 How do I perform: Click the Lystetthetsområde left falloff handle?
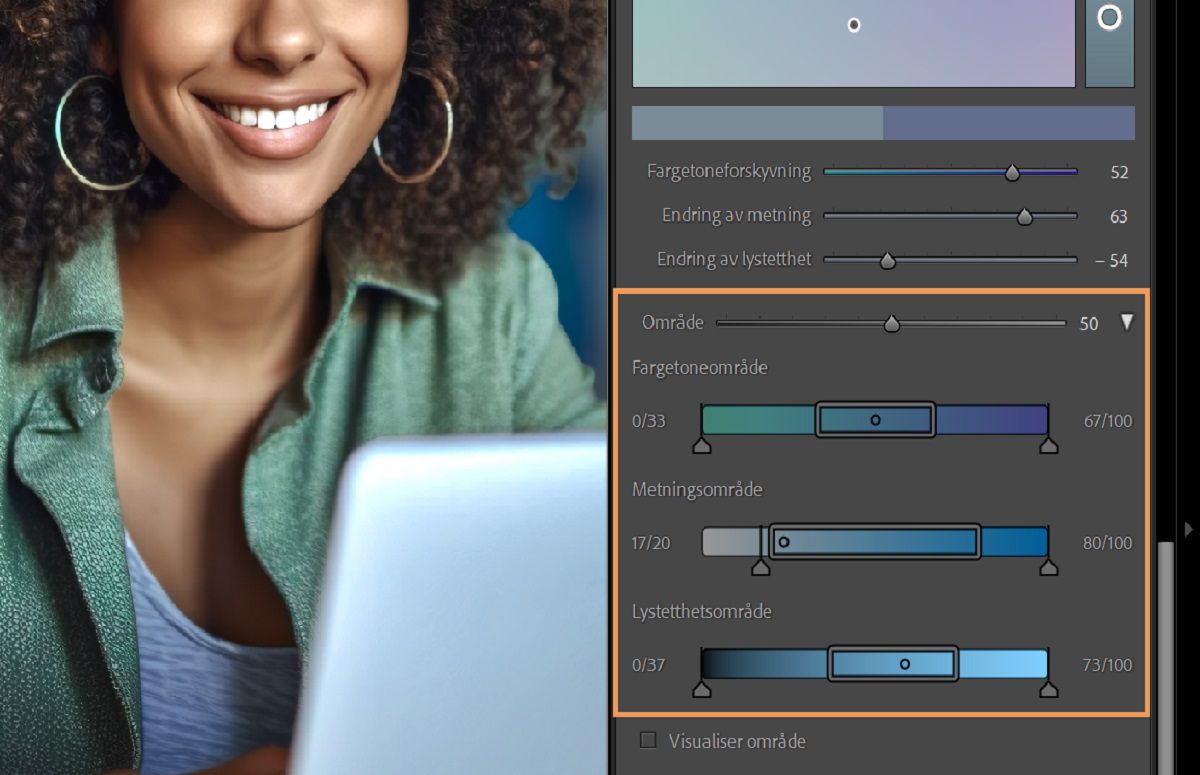[702, 689]
